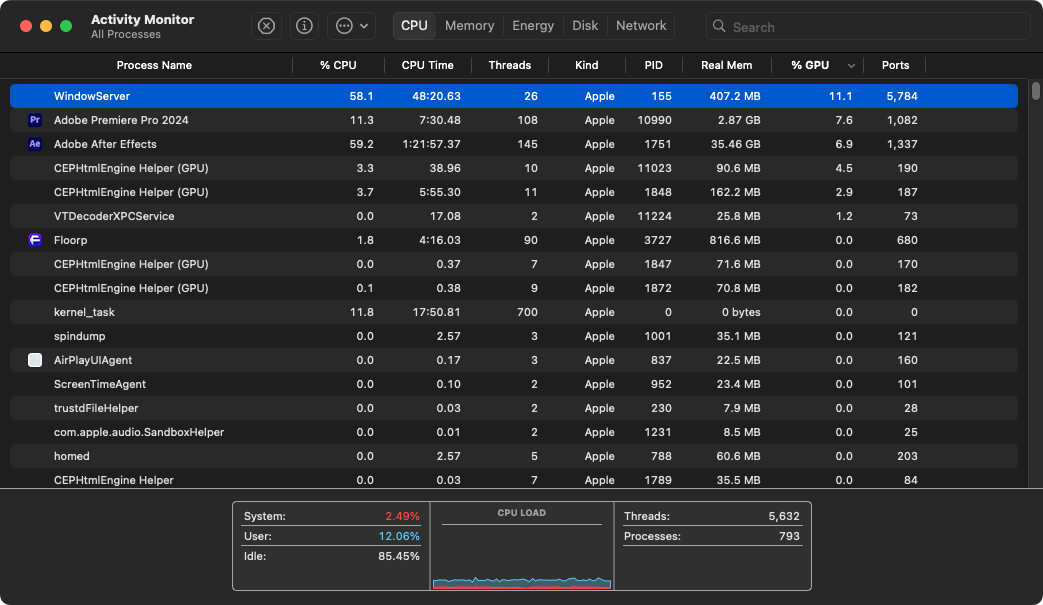The image size is (1043, 605).
Task: Click the 17:50.81 CPU Time value
Action: tap(436, 312)
